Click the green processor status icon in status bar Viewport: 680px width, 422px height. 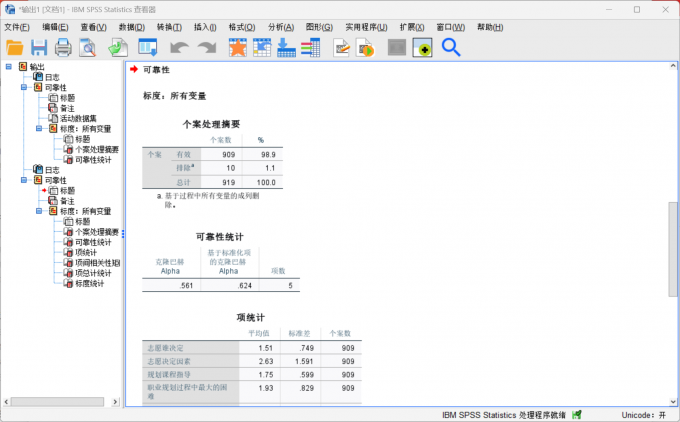point(577,415)
